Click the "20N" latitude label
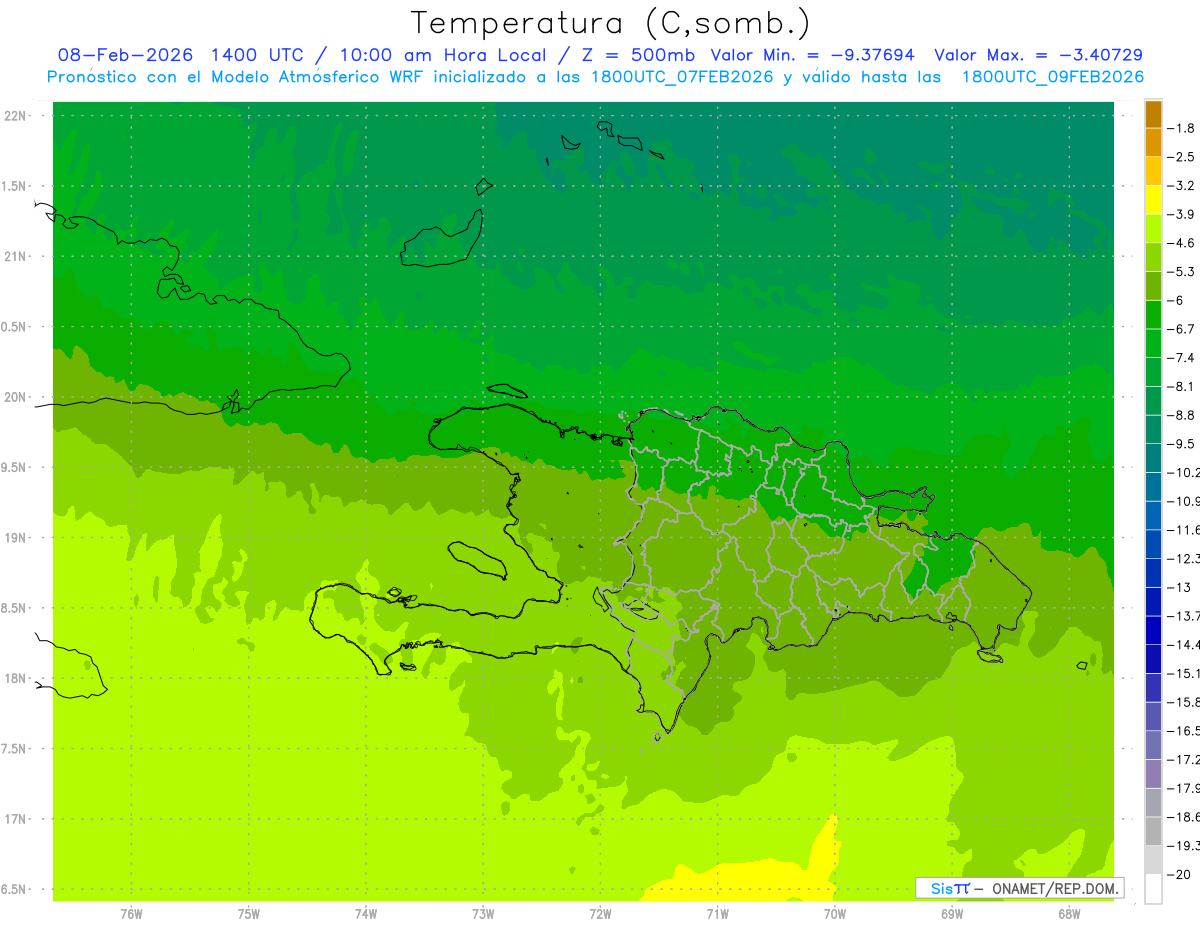Viewport: 1200px width, 927px height. click(x=16, y=397)
